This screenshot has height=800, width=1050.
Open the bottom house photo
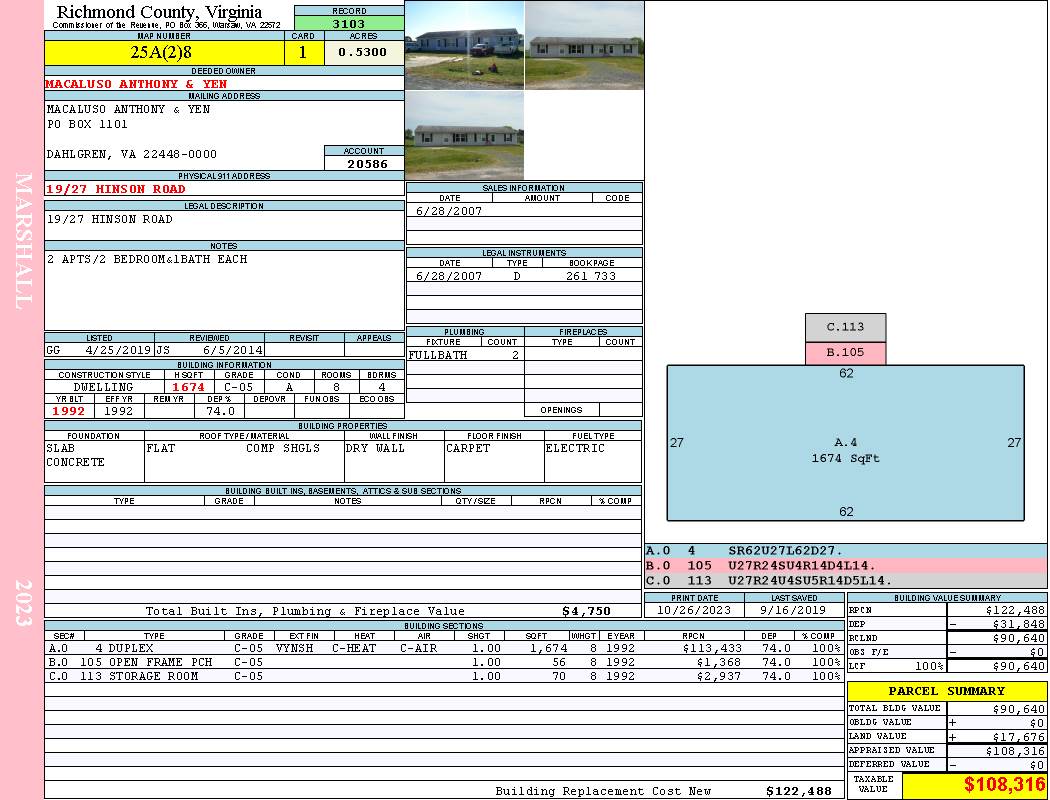click(464, 135)
